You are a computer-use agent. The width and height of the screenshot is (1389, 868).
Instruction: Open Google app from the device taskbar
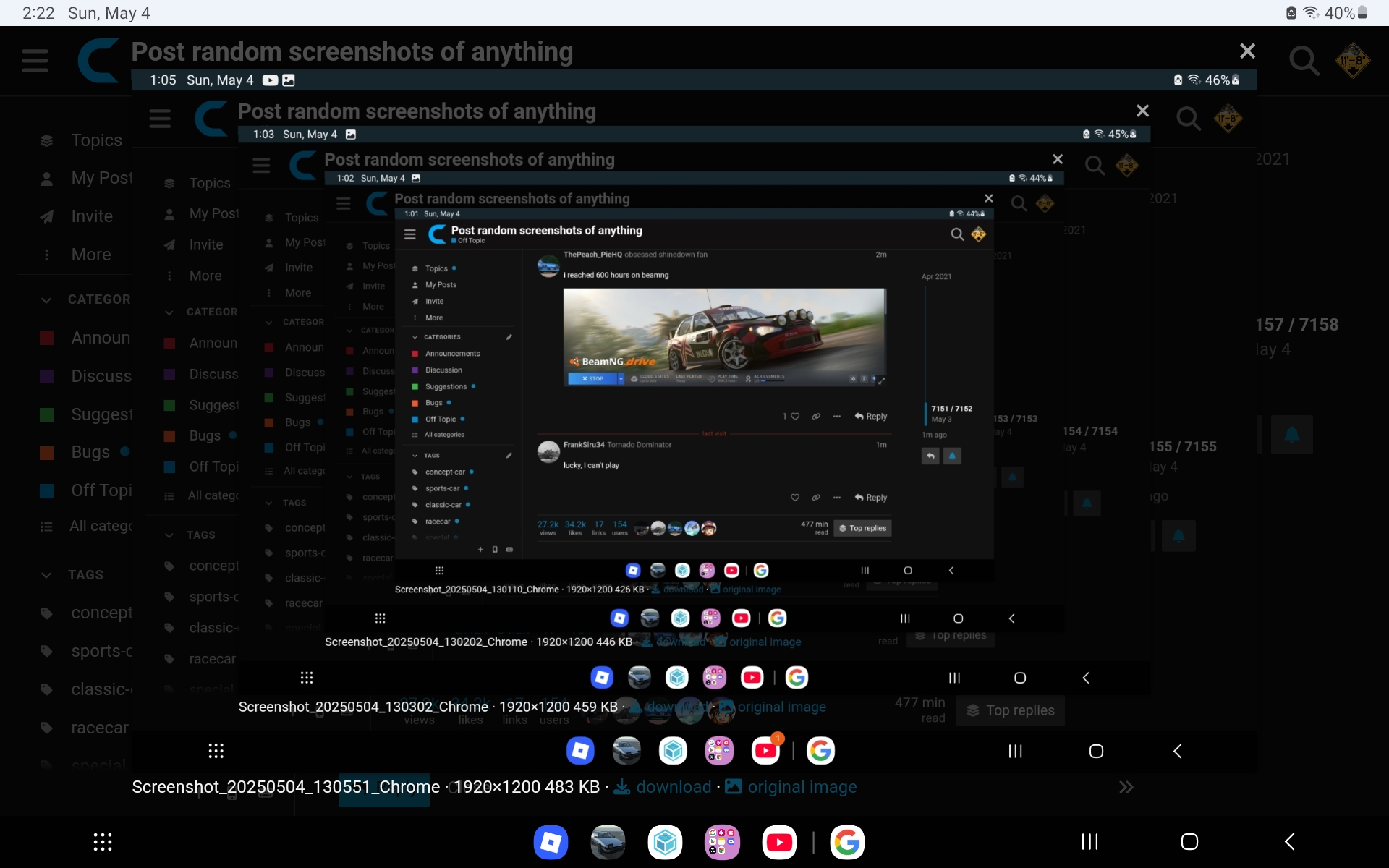[x=847, y=842]
